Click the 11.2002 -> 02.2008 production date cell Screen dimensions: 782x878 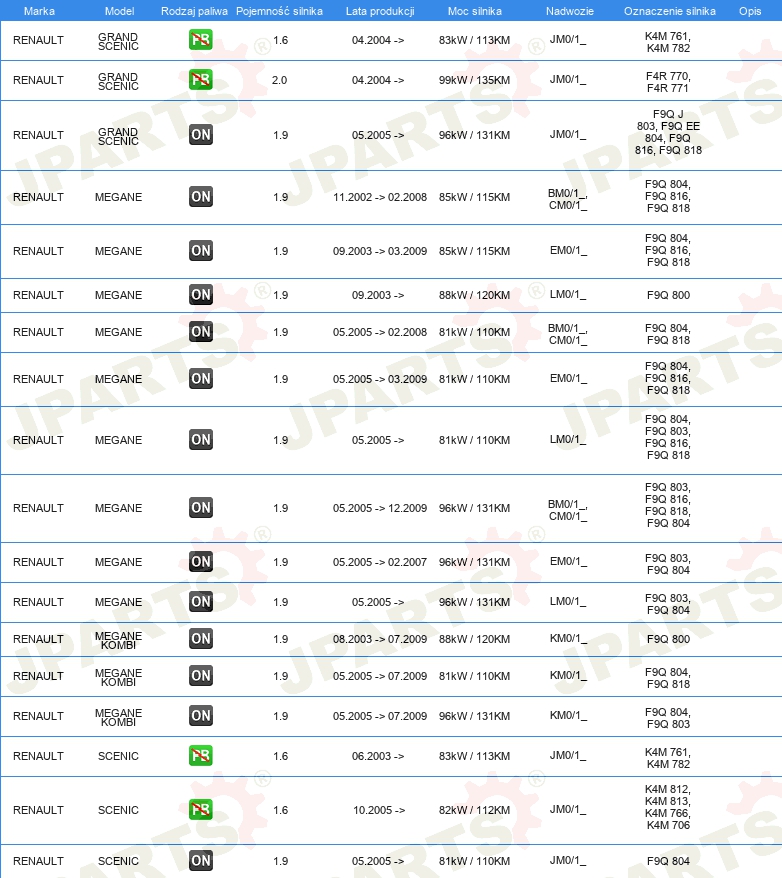tap(380, 197)
